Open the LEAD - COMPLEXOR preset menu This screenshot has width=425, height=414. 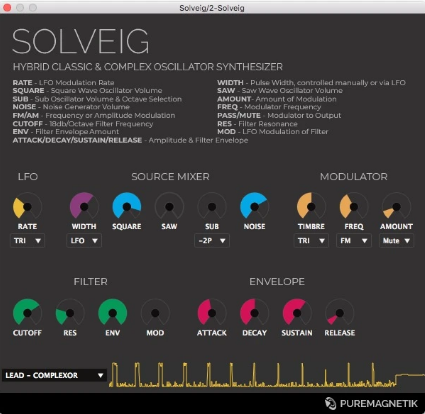click(x=54, y=375)
